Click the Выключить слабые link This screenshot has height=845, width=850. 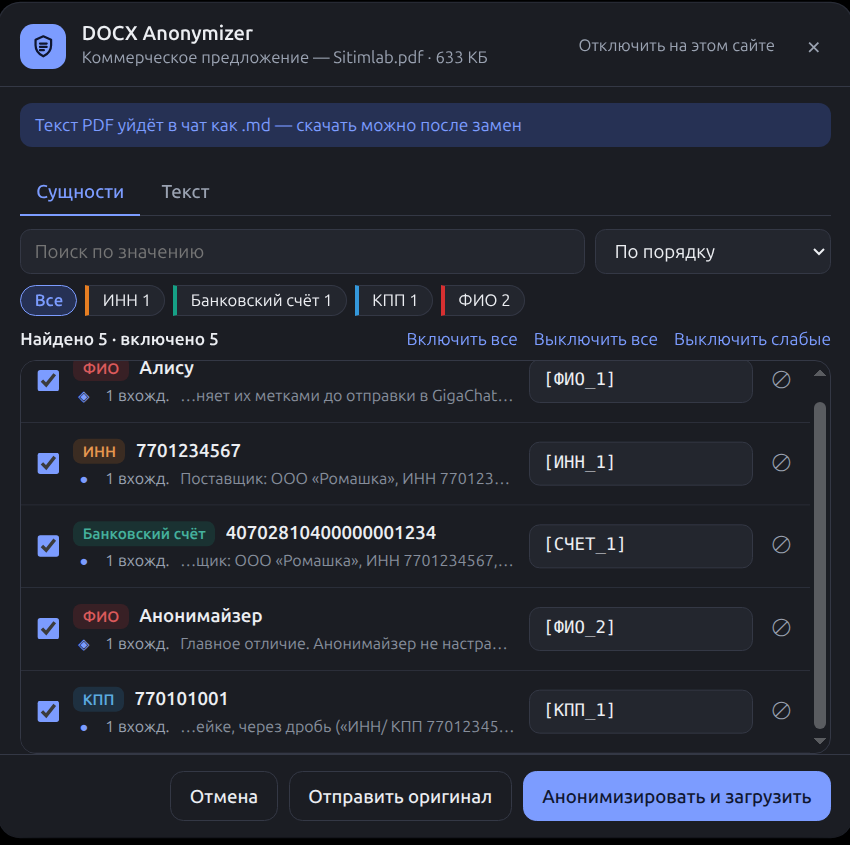[752, 339]
